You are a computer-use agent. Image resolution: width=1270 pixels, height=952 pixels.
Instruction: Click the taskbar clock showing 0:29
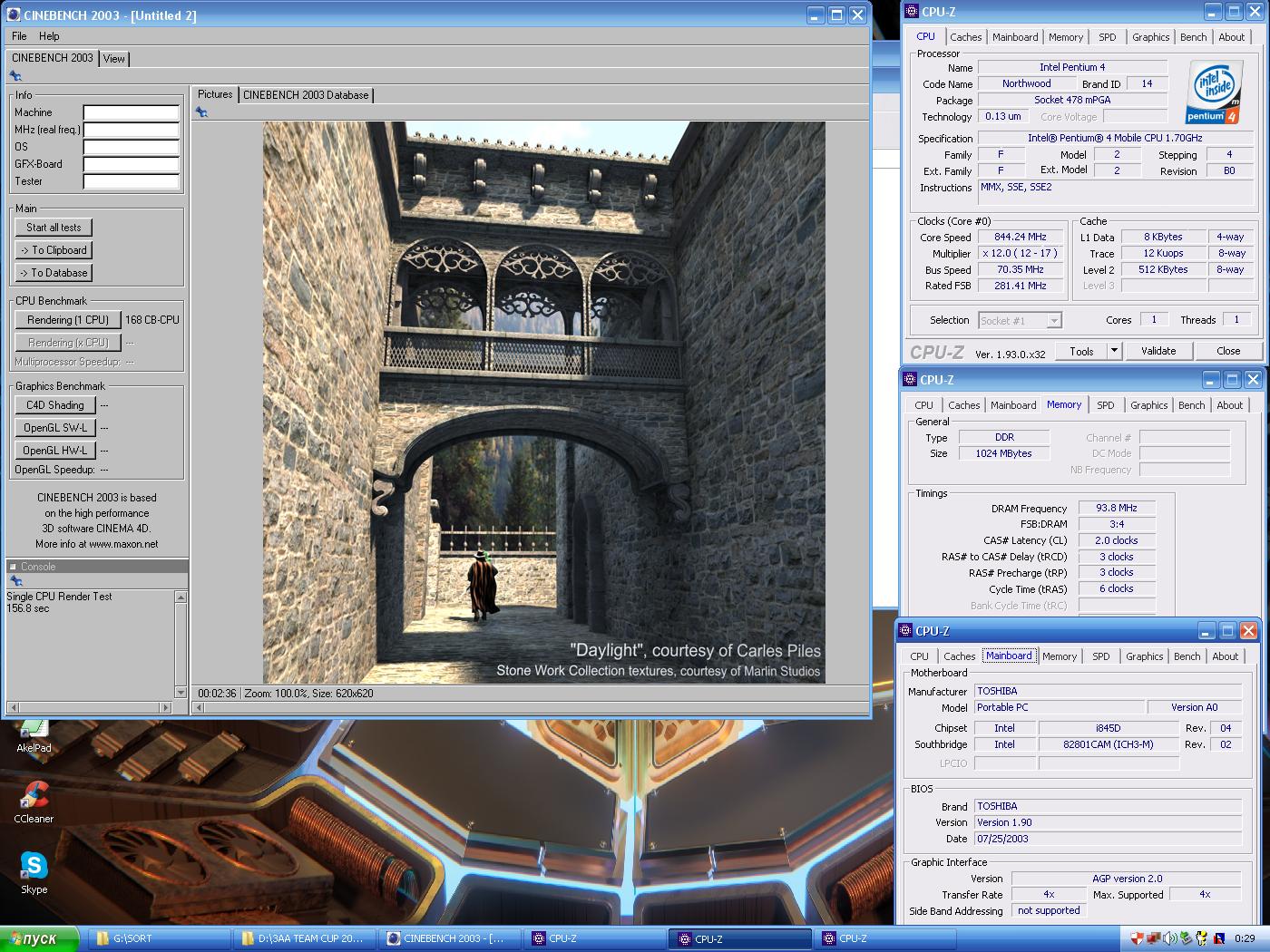pos(1245,938)
